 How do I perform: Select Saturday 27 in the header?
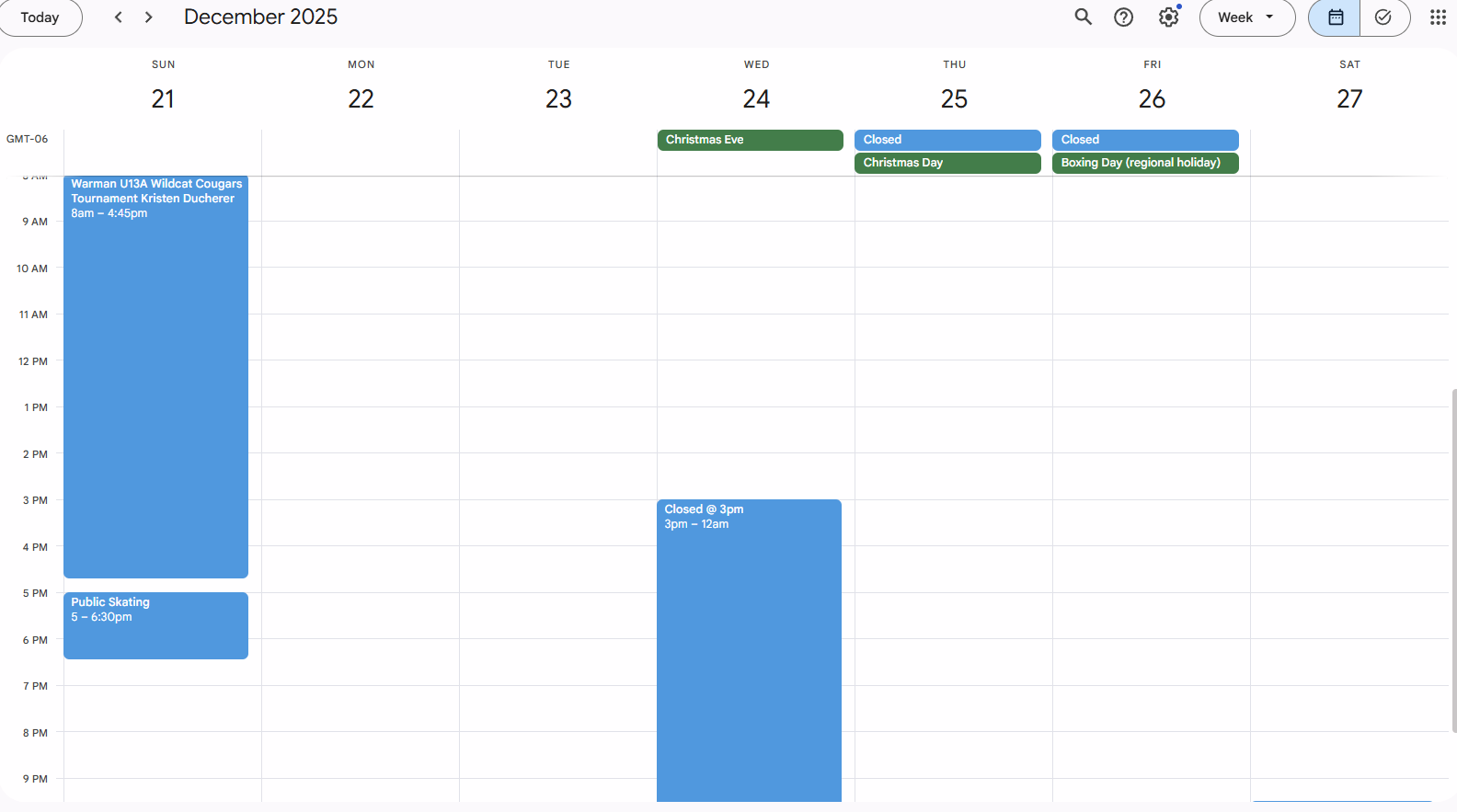point(1348,98)
